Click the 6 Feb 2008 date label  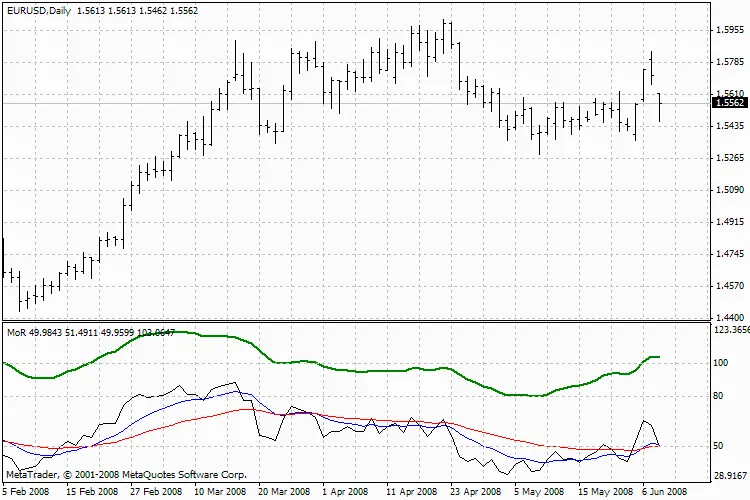(x=25, y=492)
